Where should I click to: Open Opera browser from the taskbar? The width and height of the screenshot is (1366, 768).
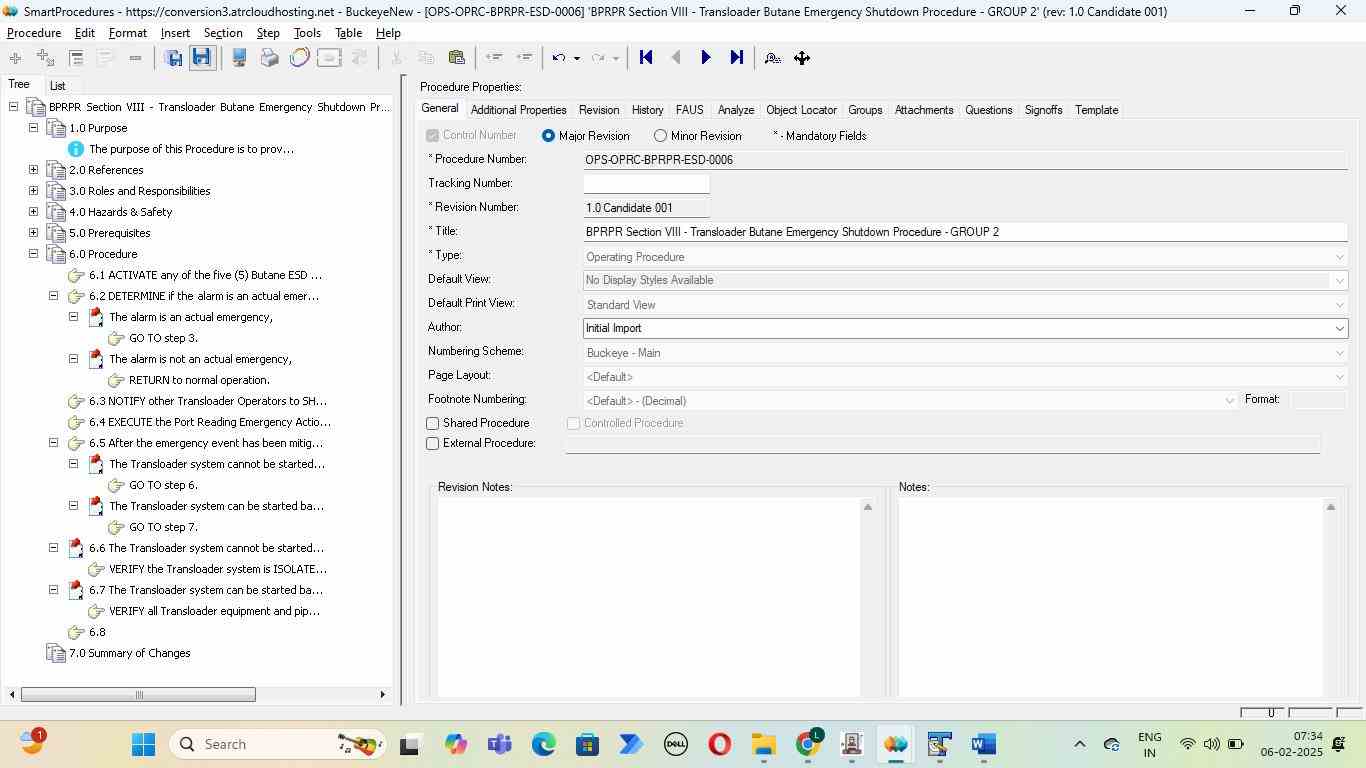[719, 744]
